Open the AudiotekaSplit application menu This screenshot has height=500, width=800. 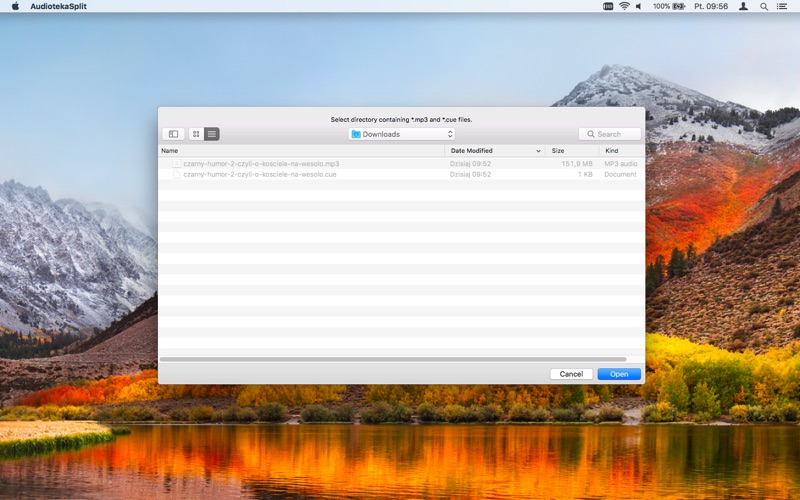(58, 6)
